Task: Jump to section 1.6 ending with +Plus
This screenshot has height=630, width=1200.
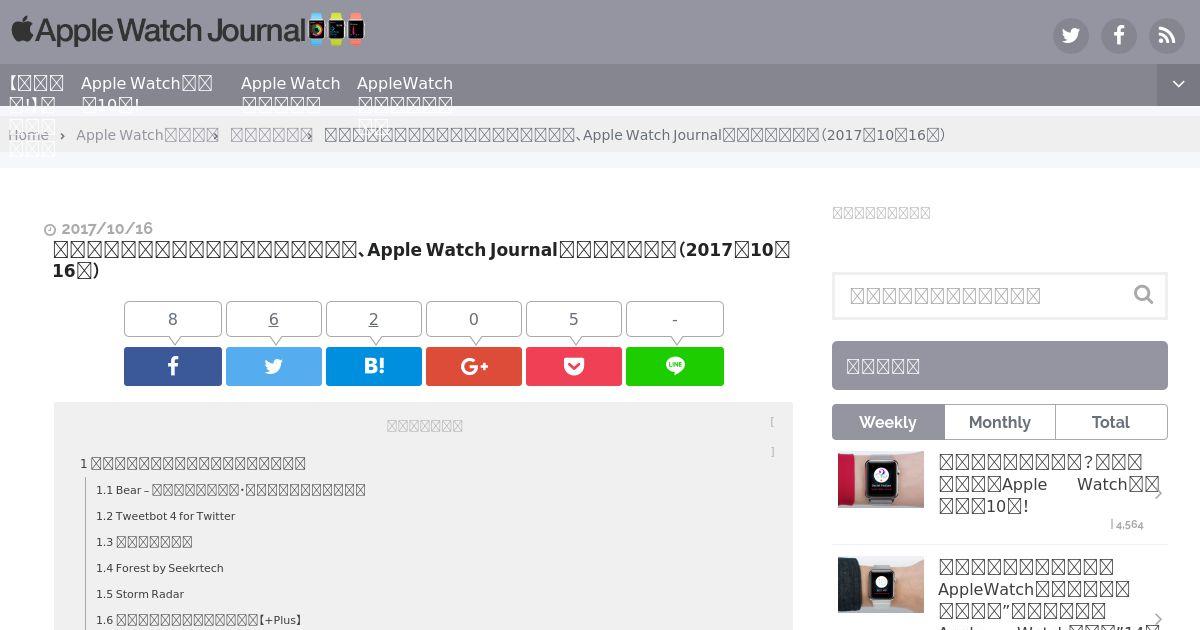Action: point(199,620)
